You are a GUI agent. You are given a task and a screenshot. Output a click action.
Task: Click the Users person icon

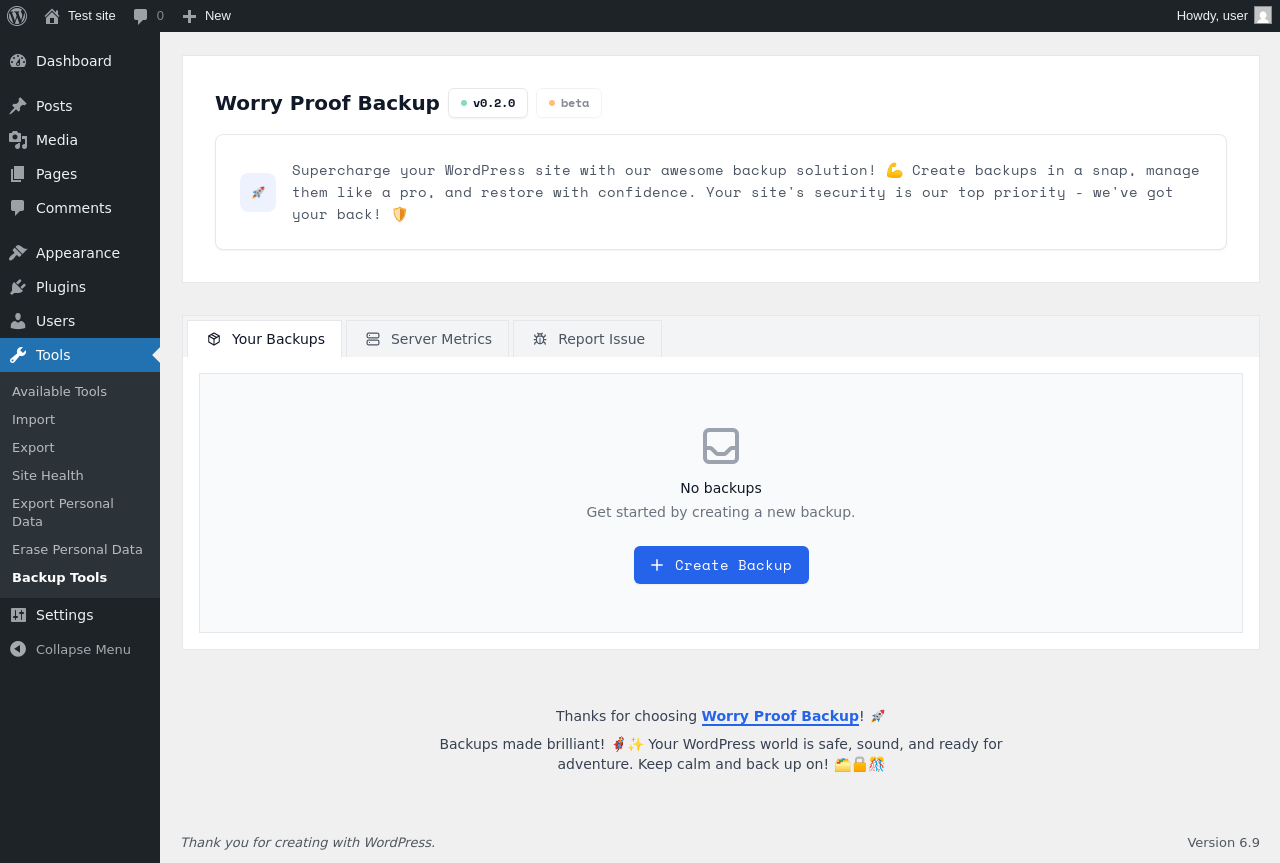point(18,321)
